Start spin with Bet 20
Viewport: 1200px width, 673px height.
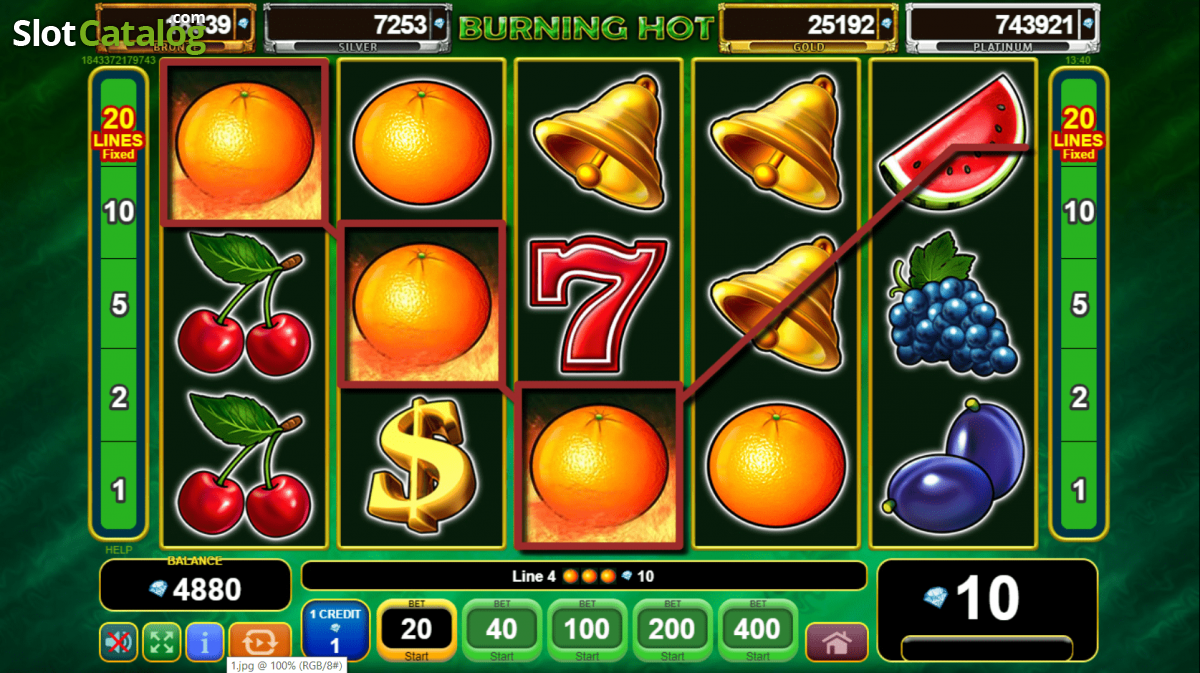tap(416, 631)
